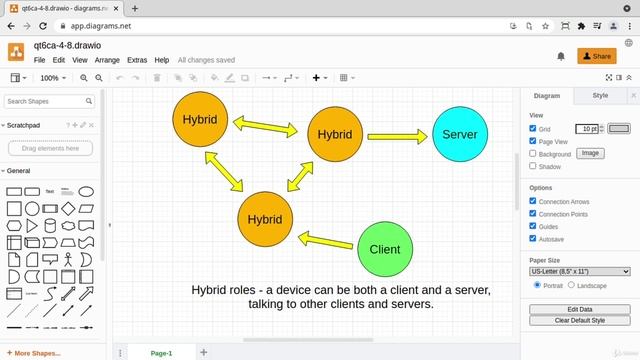Image resolution: width=640 pixels, height=360 pixels.
Task: Toggle the format panel icon
Action: tap(619, 78)
